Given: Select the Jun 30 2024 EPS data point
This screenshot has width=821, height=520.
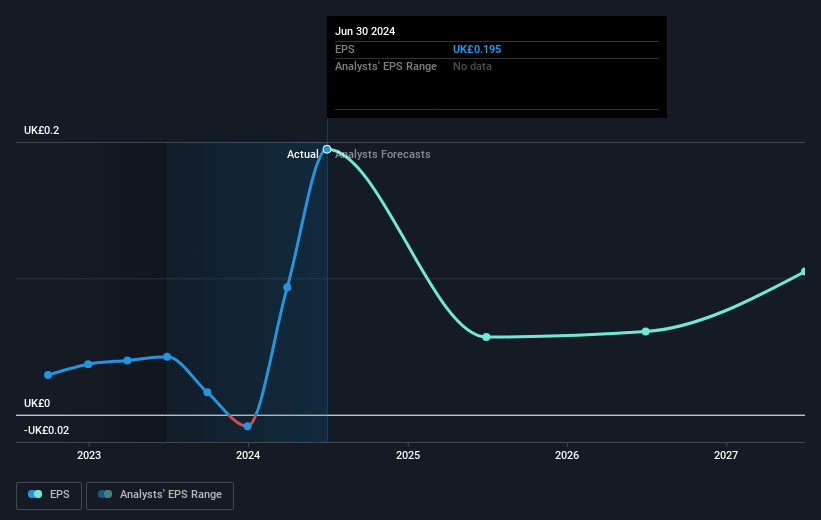Looking at the screenshot, I should coord(327,149).
